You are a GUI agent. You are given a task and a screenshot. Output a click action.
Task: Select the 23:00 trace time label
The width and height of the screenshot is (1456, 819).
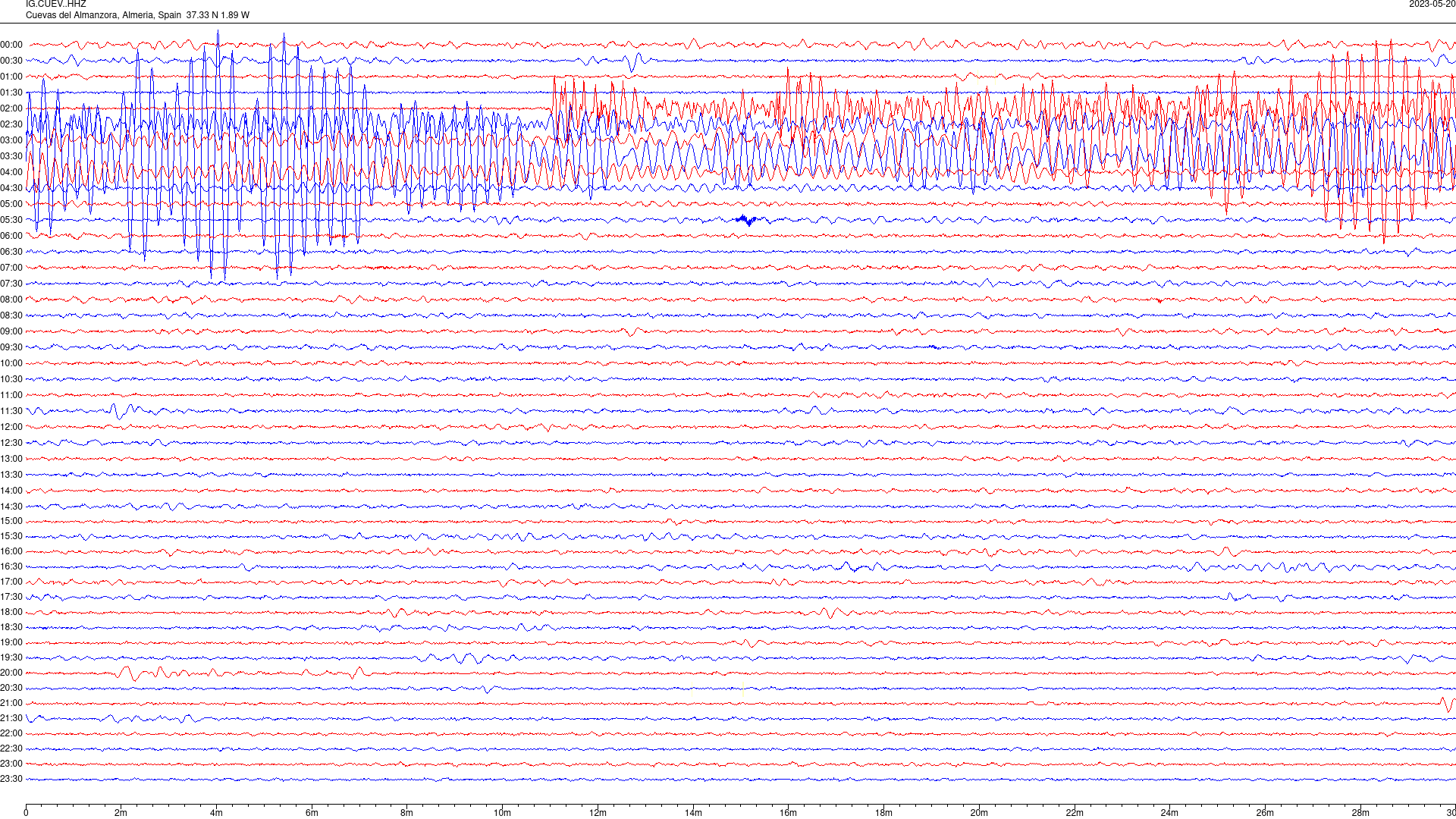pos(11,764)
